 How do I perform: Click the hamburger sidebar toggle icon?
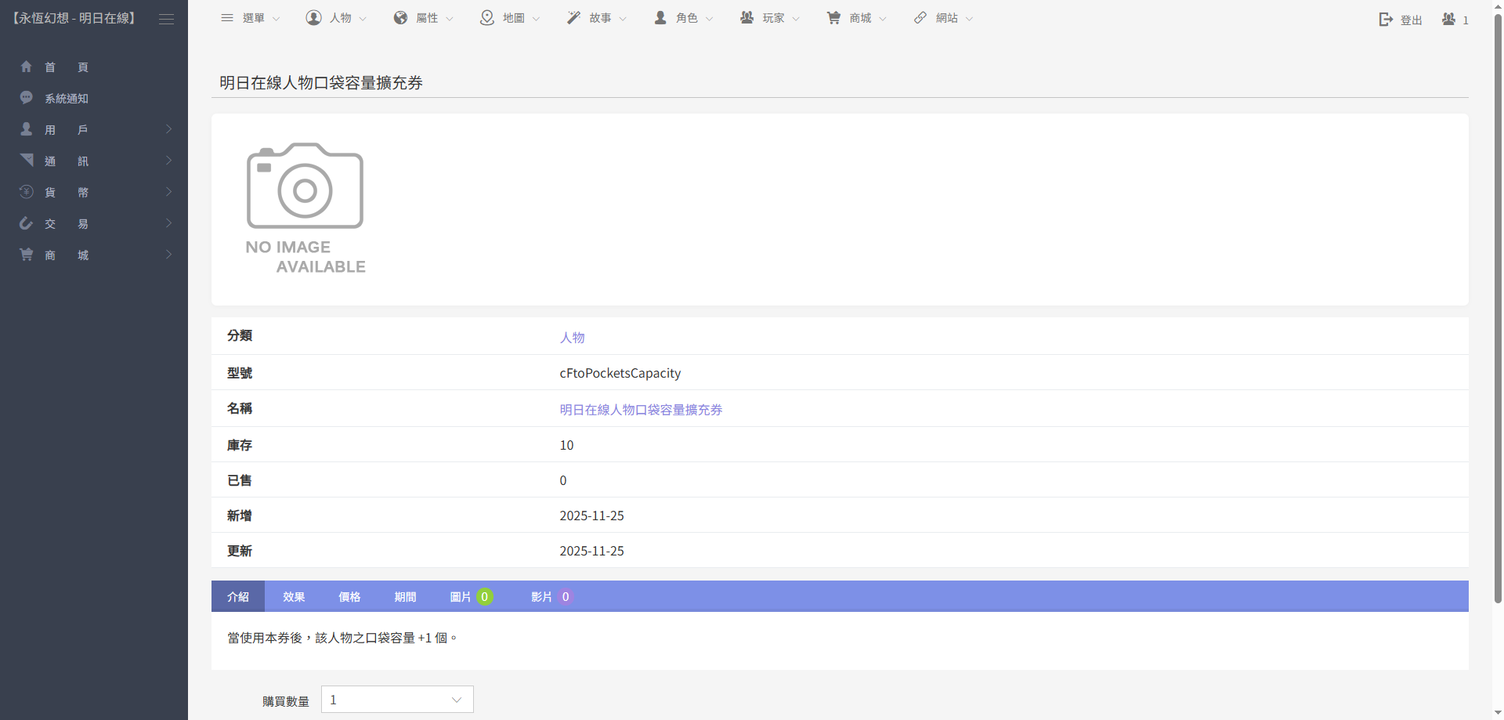tap(166, 19)
